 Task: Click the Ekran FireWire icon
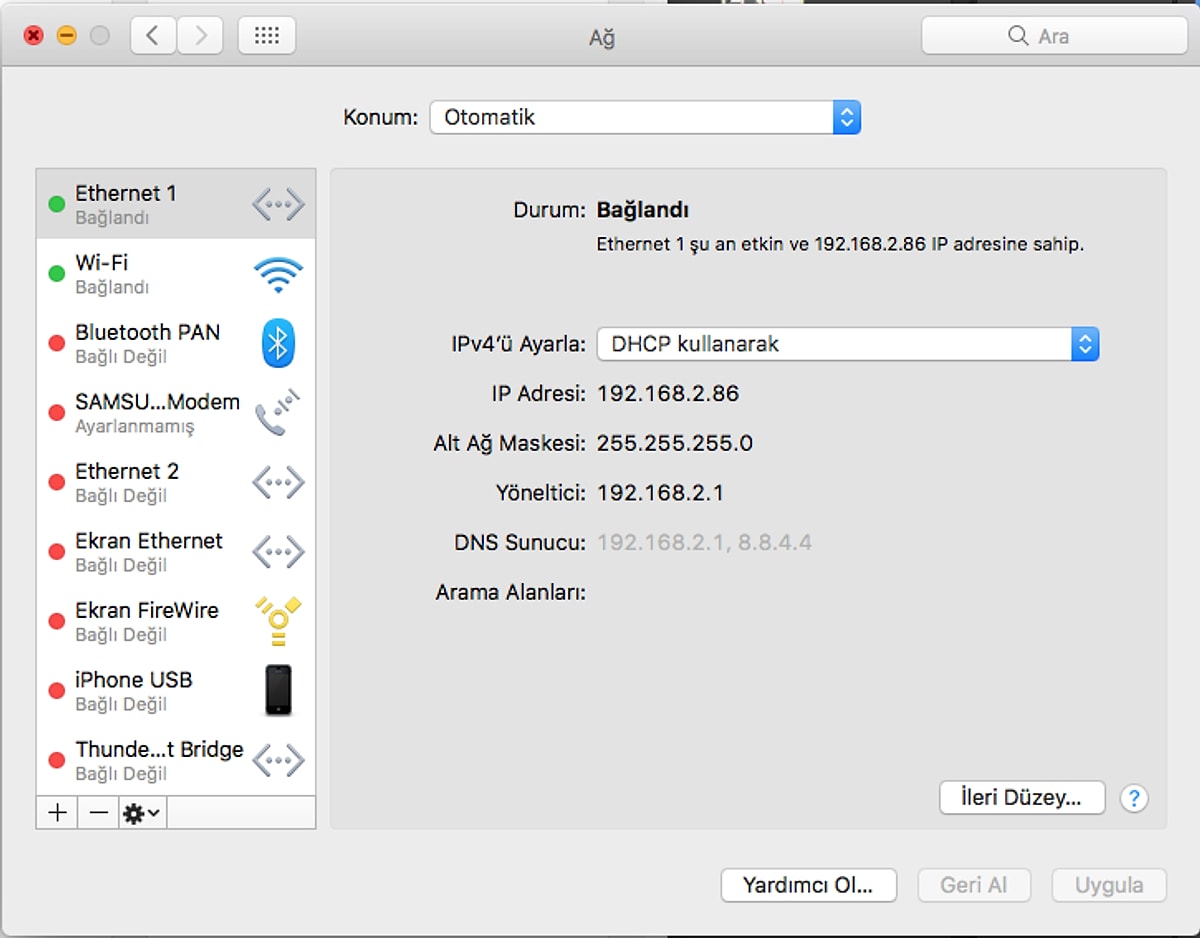pyautogui.click(x=277, y=621)
